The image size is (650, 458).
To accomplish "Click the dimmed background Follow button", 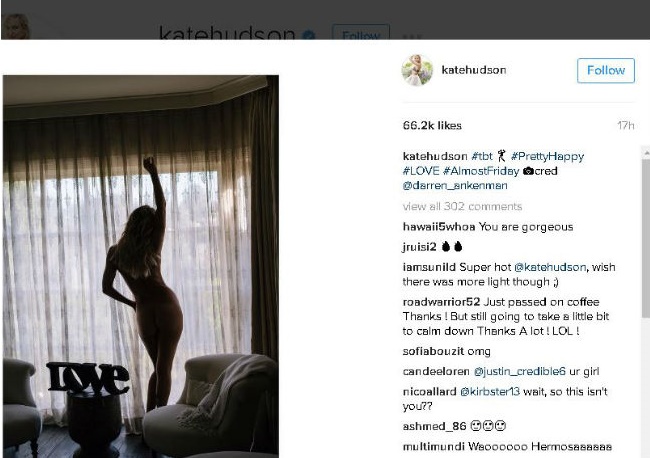I will 361,32.
